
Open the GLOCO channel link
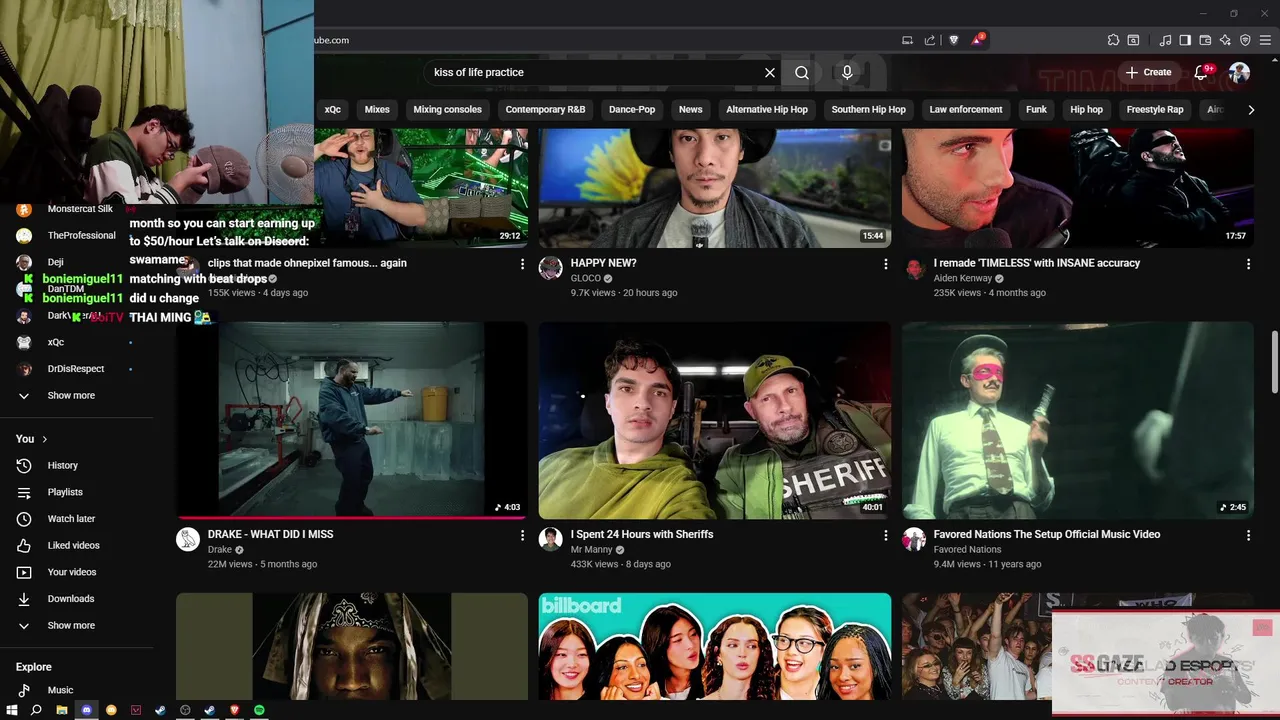coord(586,279)
